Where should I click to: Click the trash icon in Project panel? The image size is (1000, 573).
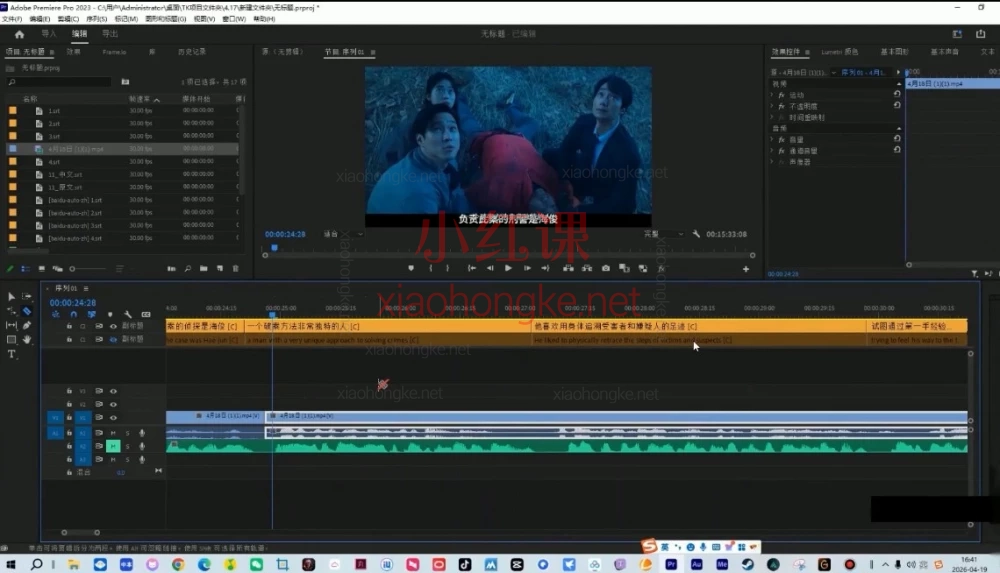point(235,269)
